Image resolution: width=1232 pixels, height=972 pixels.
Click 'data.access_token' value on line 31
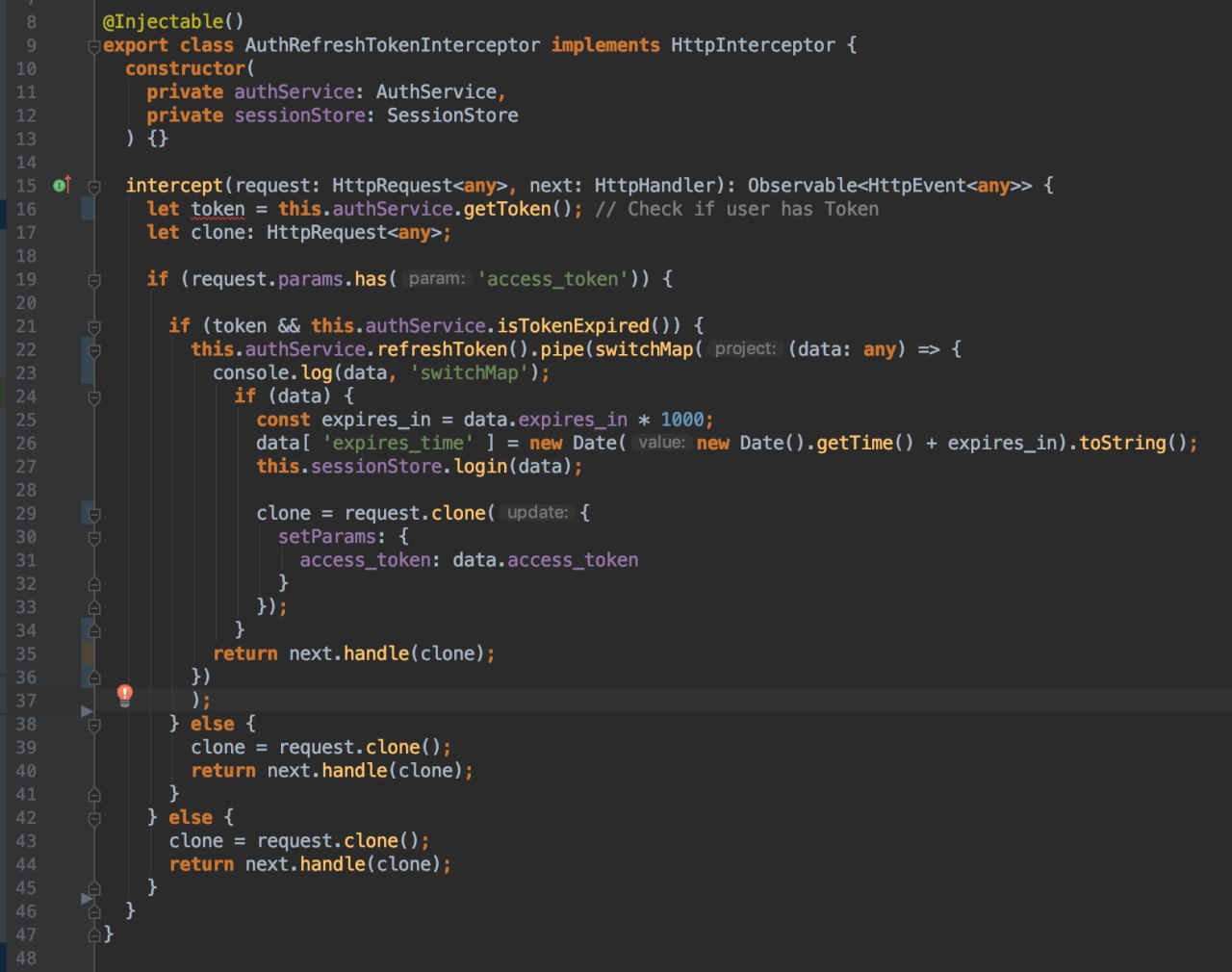[545, 560]
